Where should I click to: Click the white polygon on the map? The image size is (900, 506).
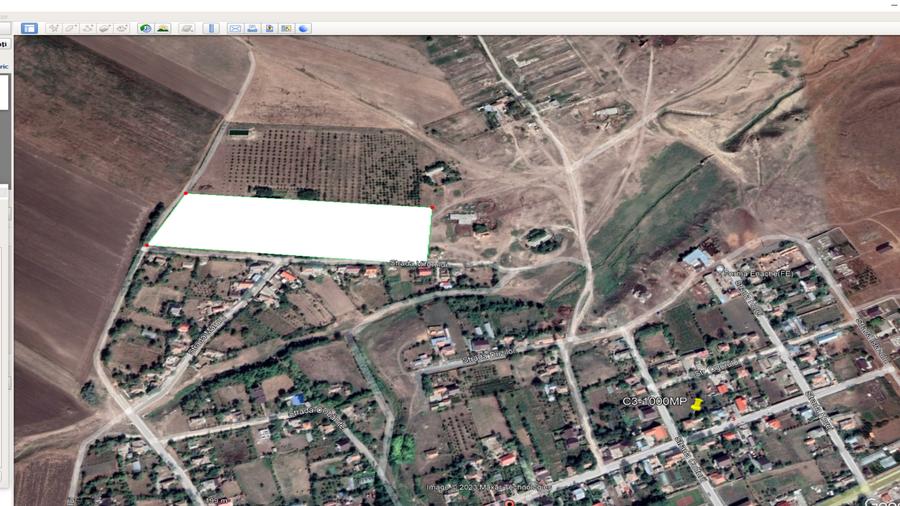pos(293,228)
